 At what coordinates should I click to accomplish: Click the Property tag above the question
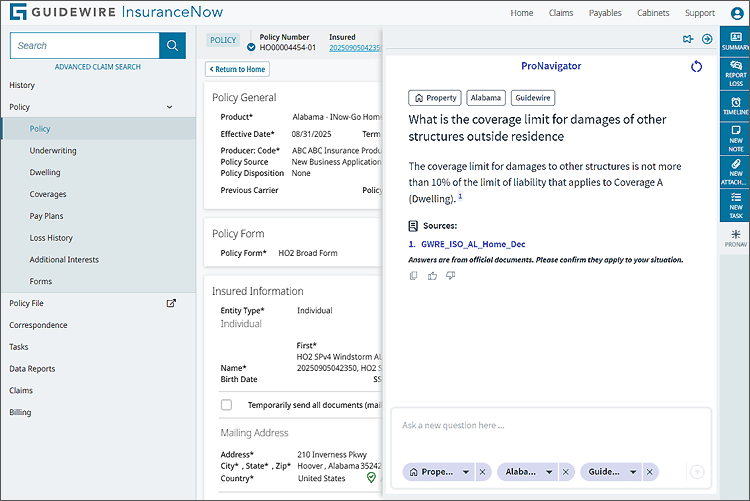[x=435, y=98]
